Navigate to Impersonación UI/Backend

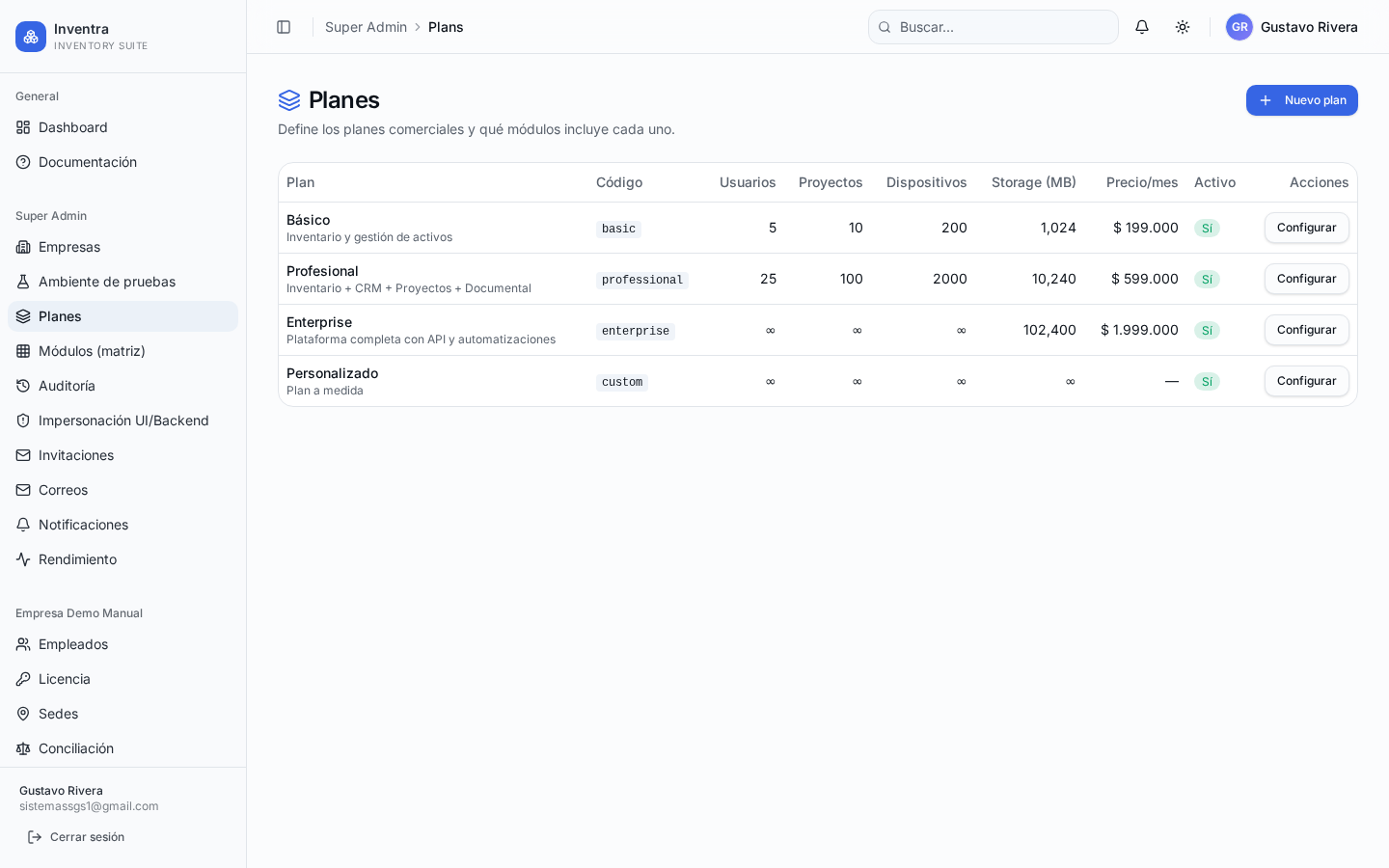coord(123,420)
